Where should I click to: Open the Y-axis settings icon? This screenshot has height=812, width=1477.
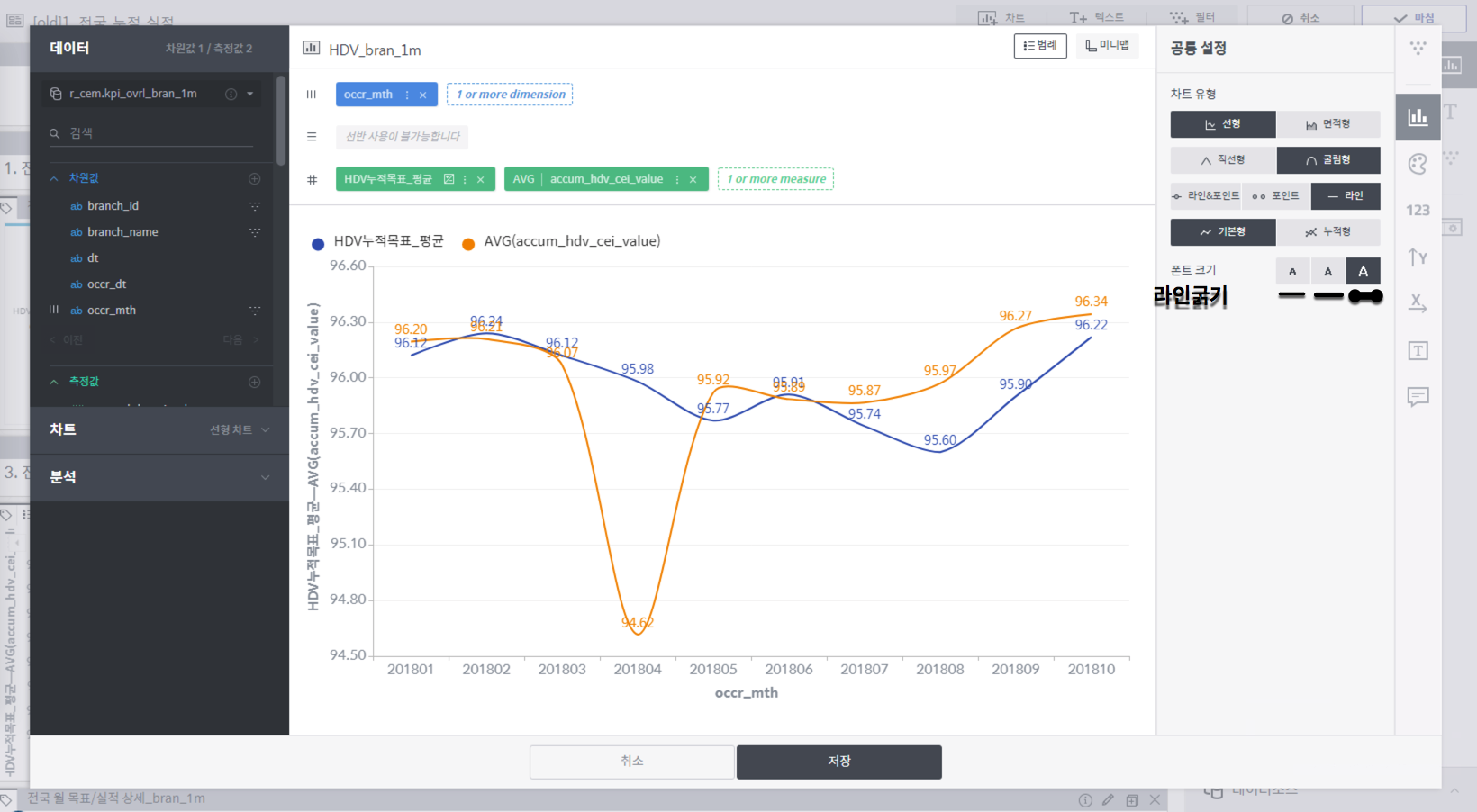(x=1418, y=257)
